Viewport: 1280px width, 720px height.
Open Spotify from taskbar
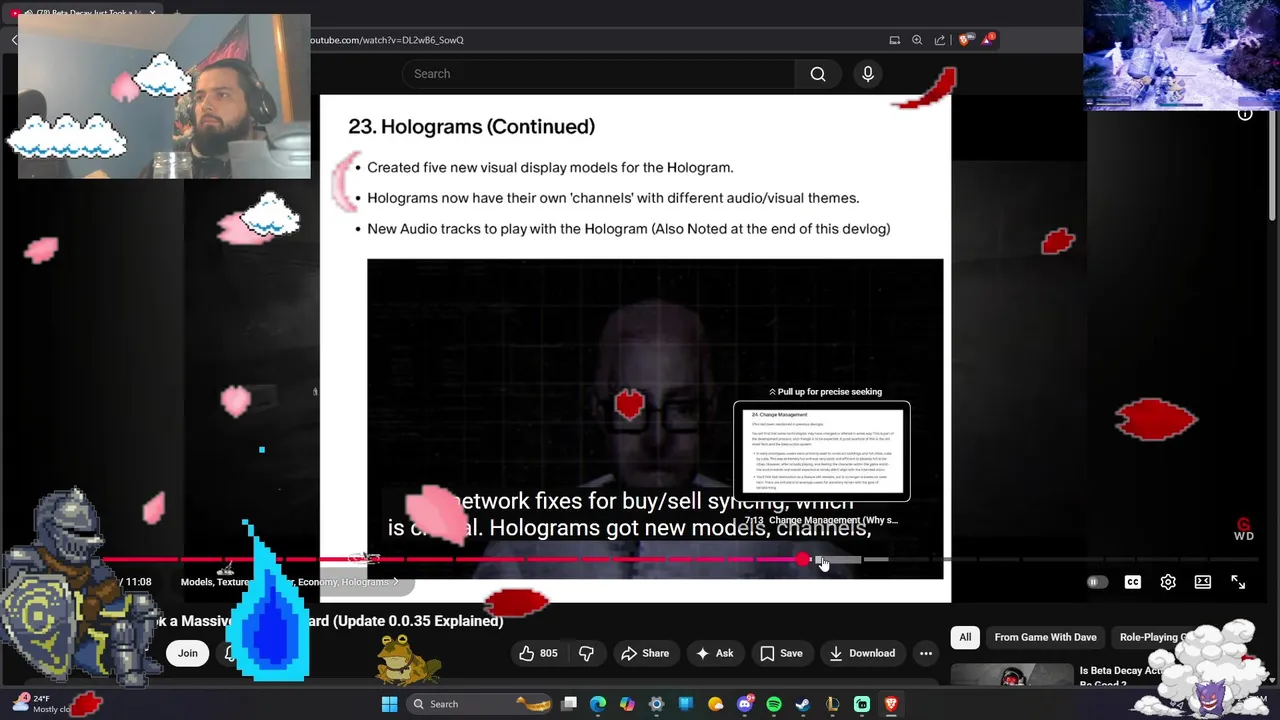774,704
